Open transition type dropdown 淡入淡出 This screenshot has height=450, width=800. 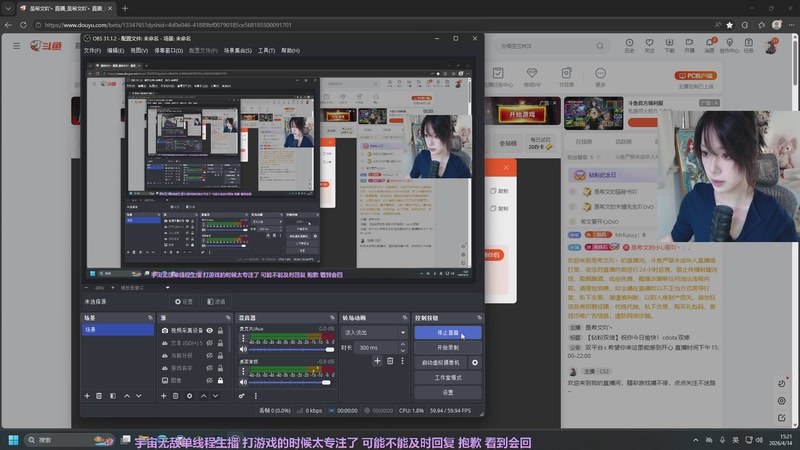(374, 333)
